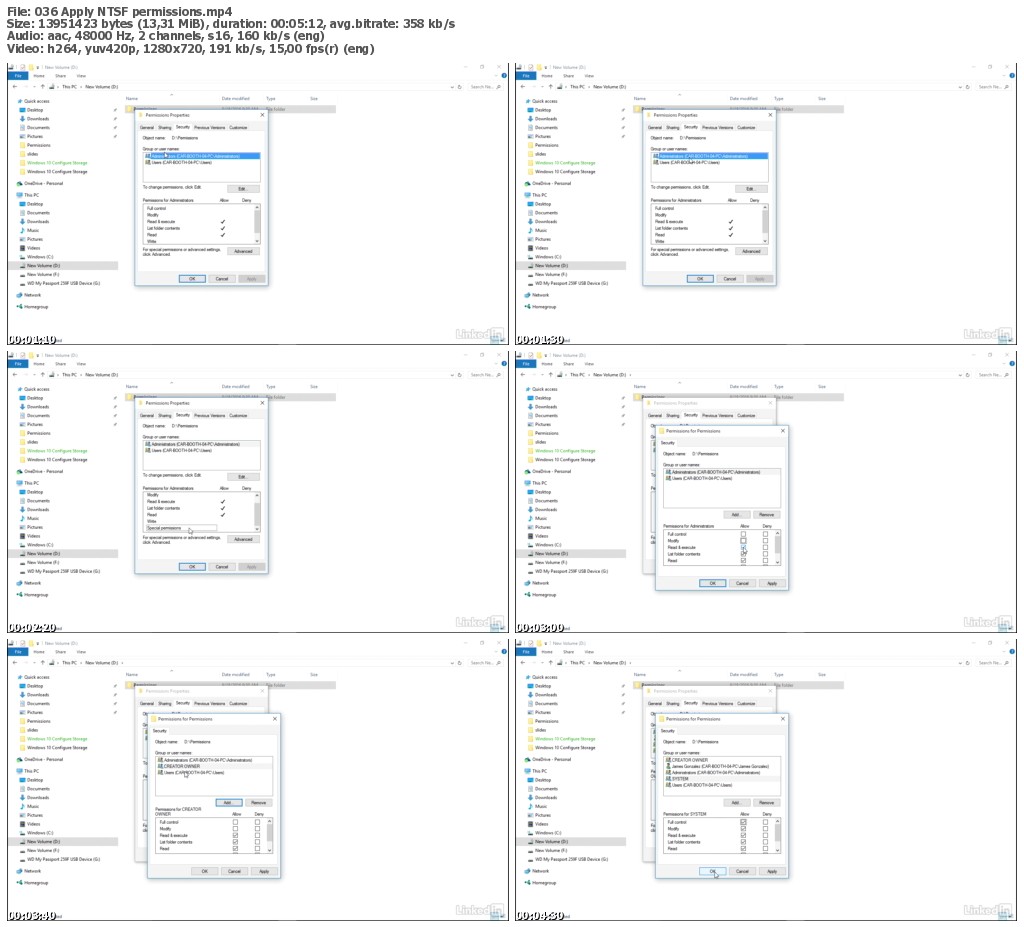This screenshot has height=927, width=1024.
Task: In the 00:02:20 frame, click the slides folder icon
Action: coord(22,442)
